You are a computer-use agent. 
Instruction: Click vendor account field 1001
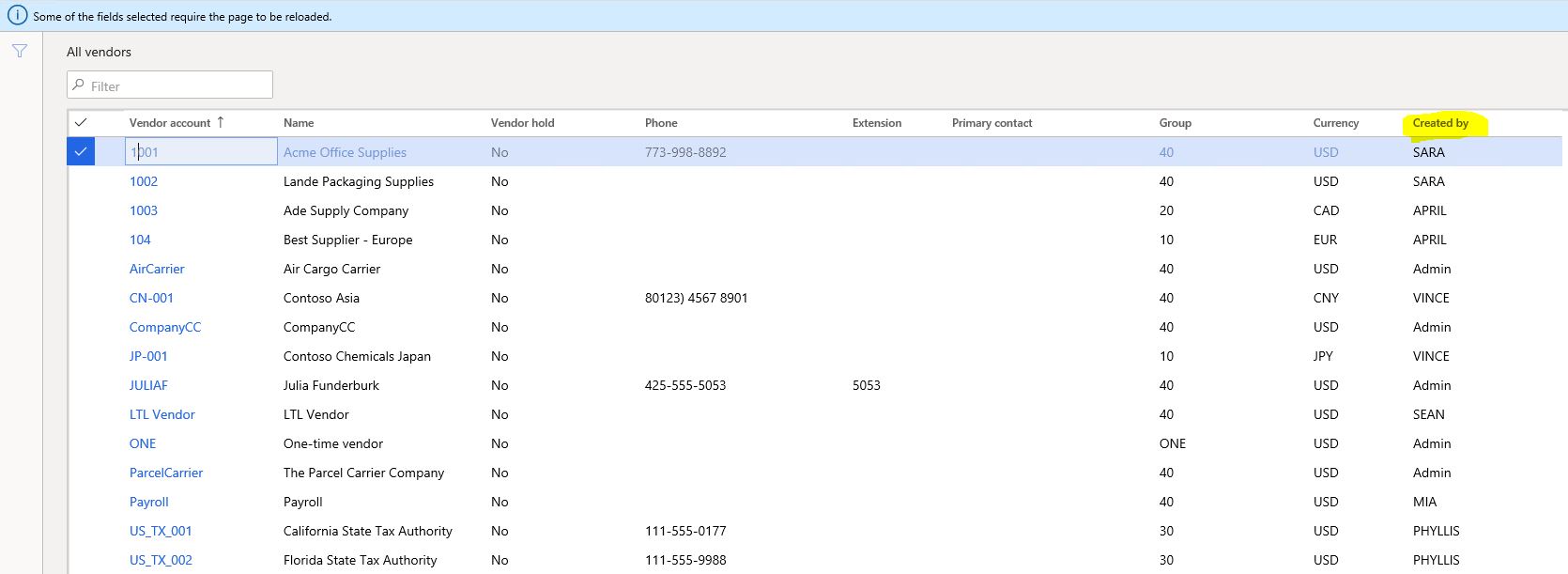coord(201,151)
